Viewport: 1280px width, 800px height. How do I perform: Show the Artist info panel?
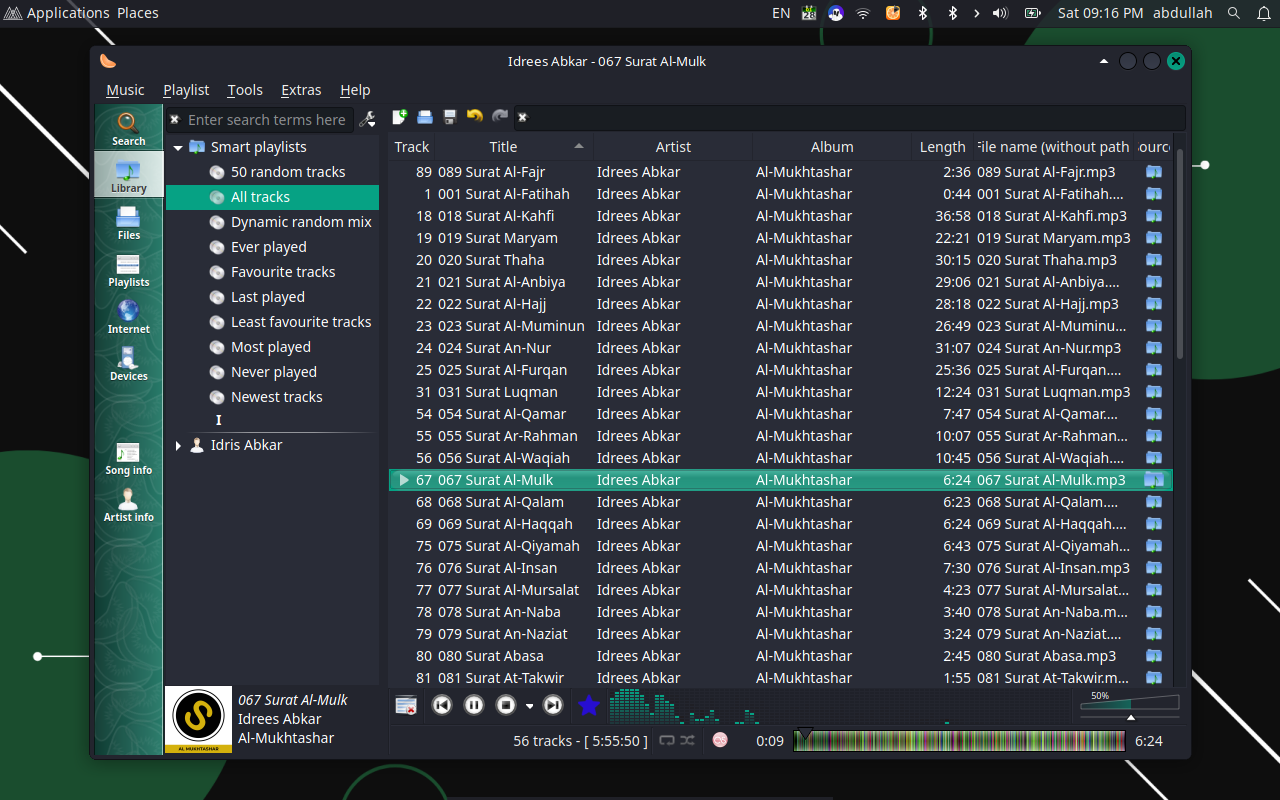tap(128, 505)
